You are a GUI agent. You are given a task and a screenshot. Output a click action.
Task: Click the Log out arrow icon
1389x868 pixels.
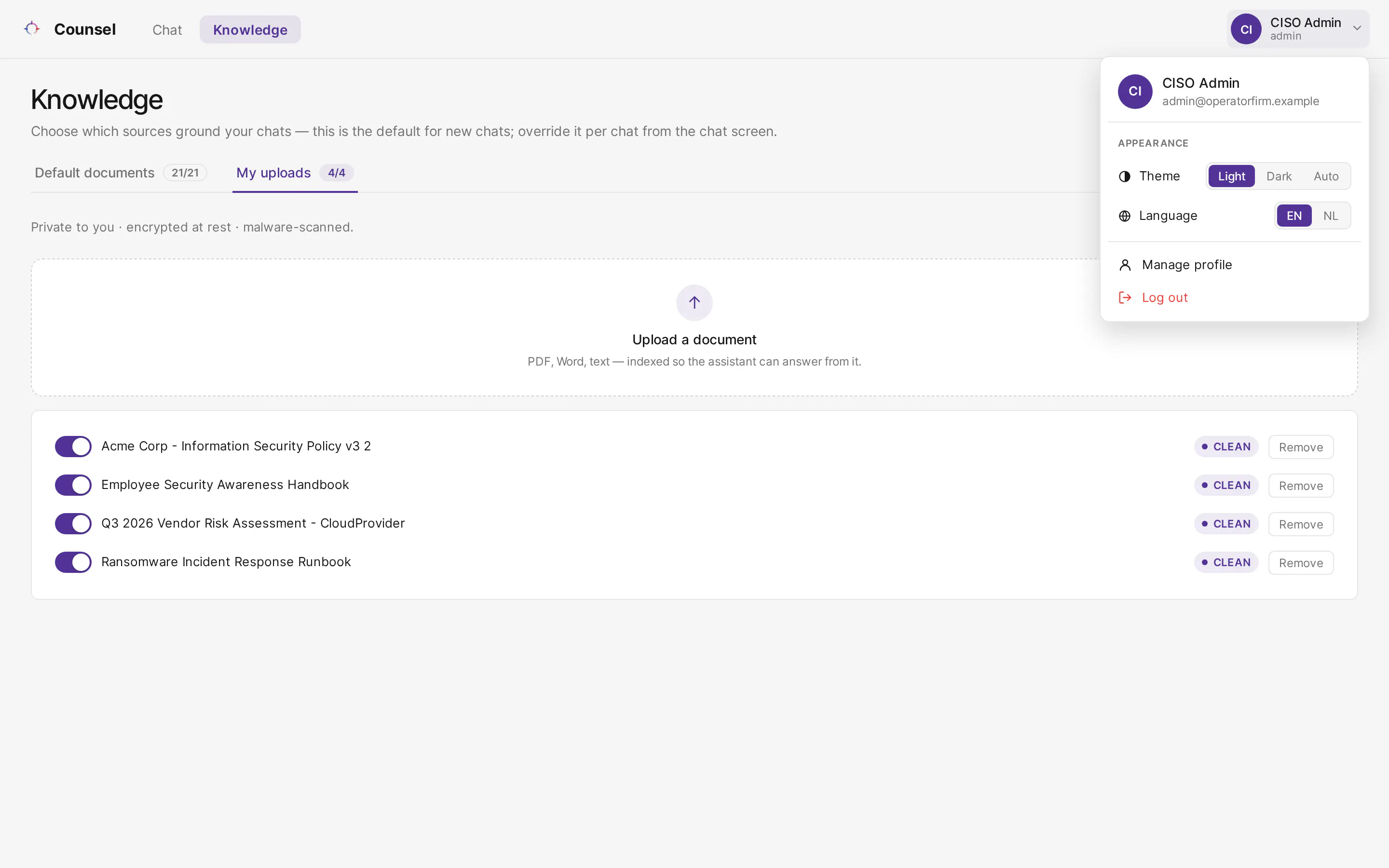(1125, 298)
